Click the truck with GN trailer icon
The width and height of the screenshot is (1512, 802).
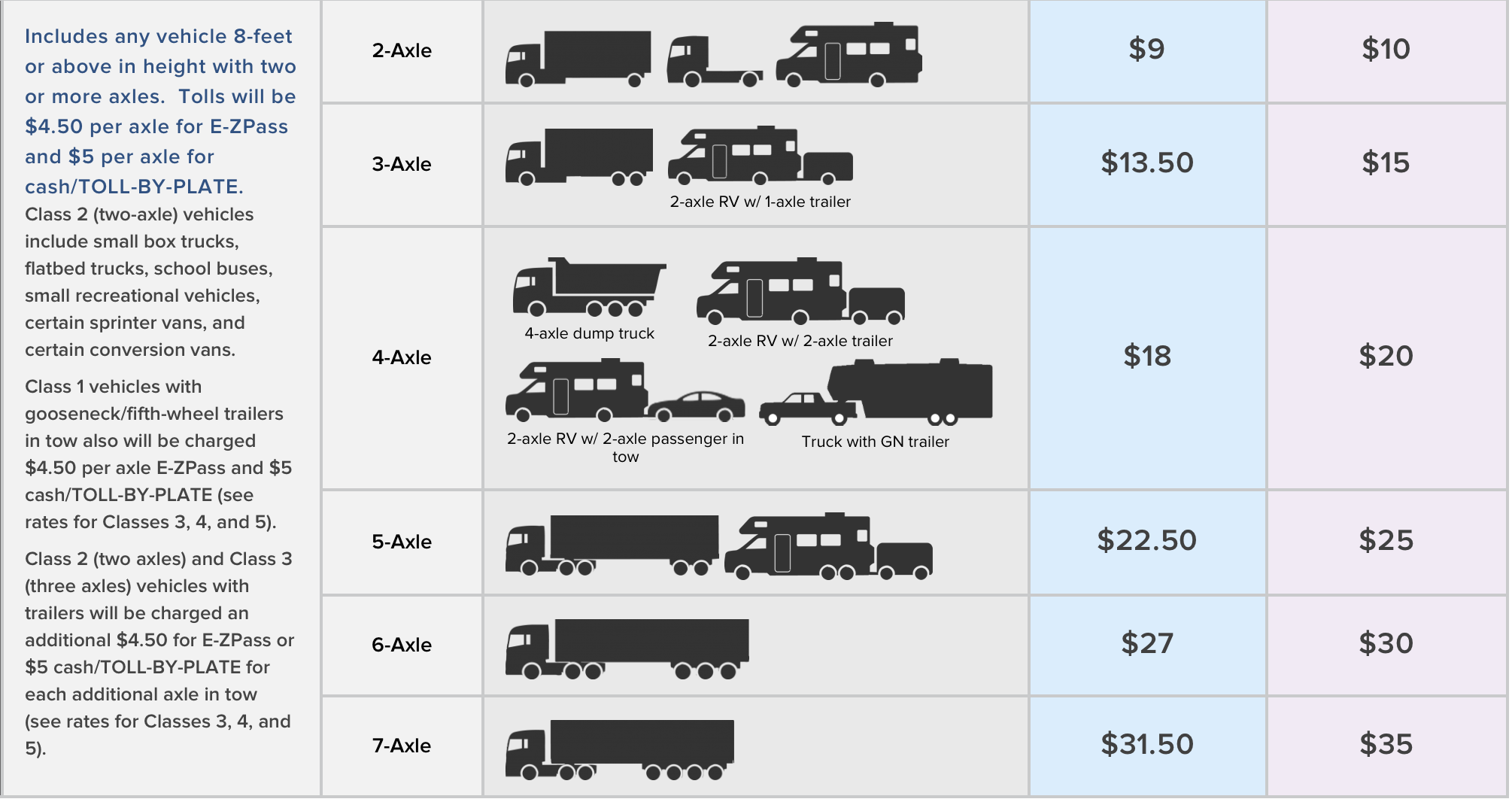[x=876, y=392]
